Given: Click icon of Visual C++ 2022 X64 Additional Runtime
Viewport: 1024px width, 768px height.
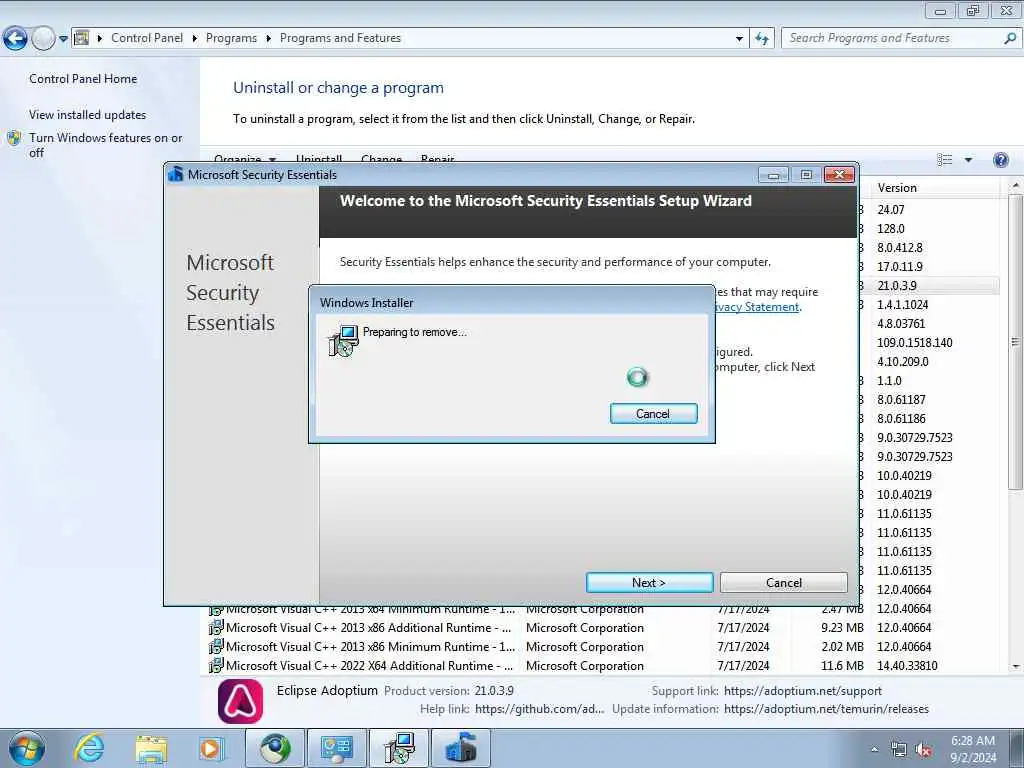Looking at the screenshot, I should click(x=216, y=665).
